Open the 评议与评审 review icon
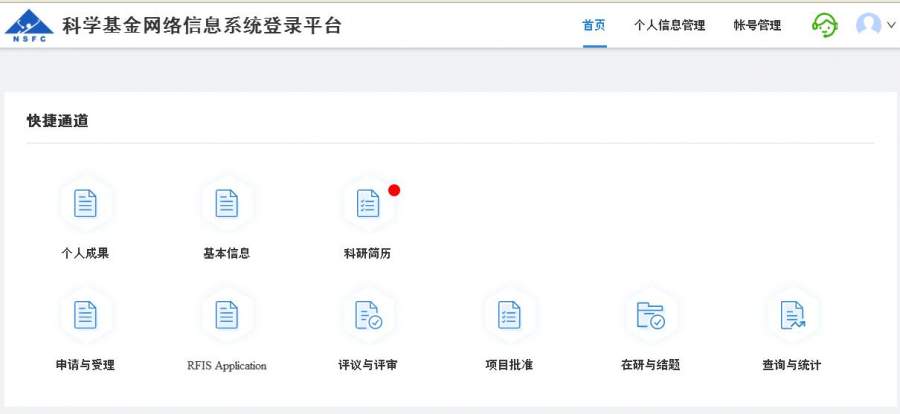This screenshot has width=900, height=414. (368, 315)
